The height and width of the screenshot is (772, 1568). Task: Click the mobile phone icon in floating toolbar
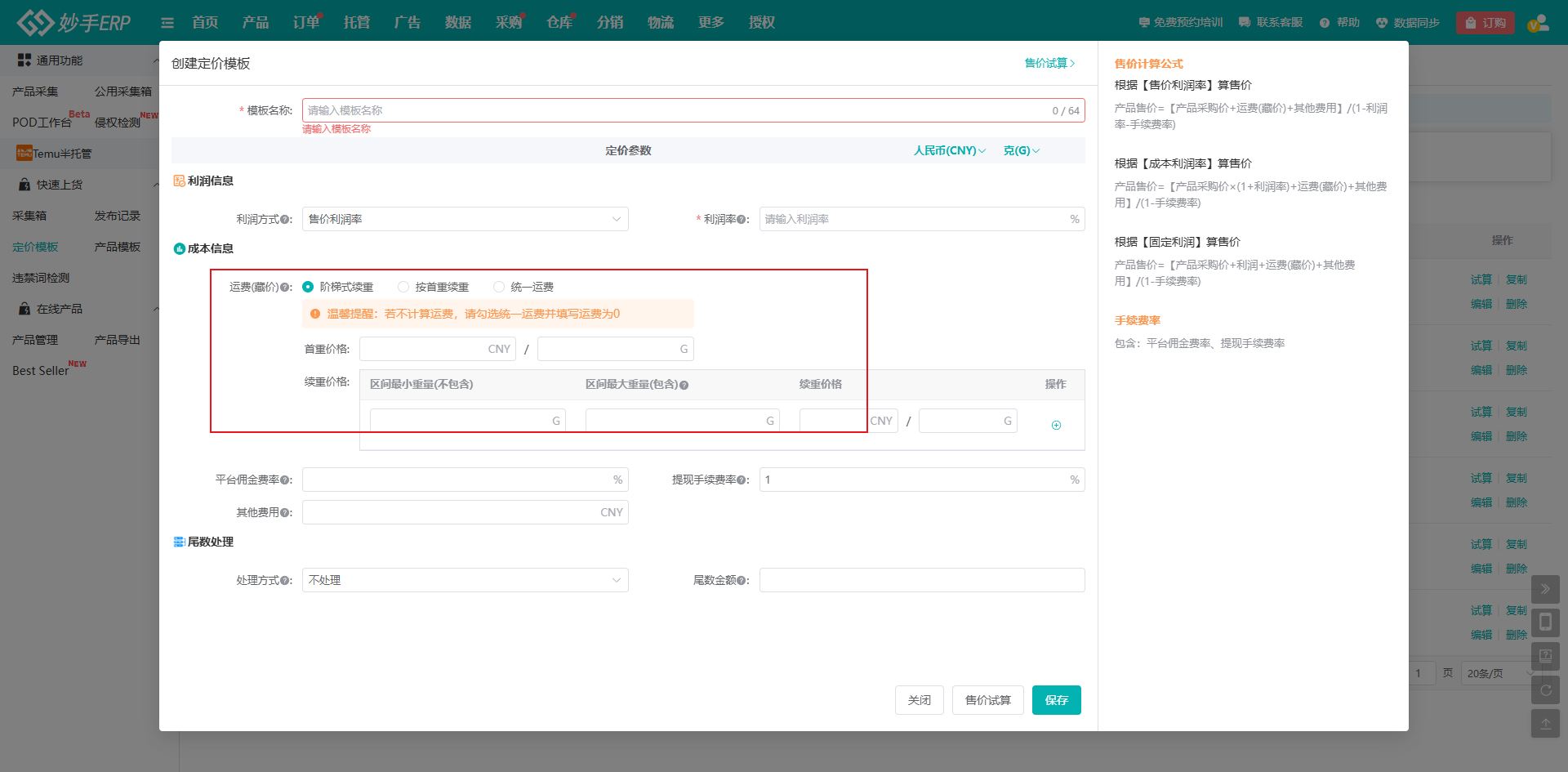click(x=1545, y=623)
